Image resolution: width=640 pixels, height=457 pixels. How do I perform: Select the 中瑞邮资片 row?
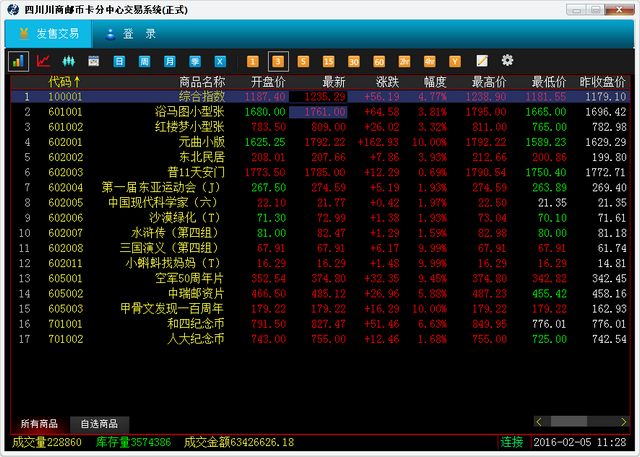coord(320,293)
